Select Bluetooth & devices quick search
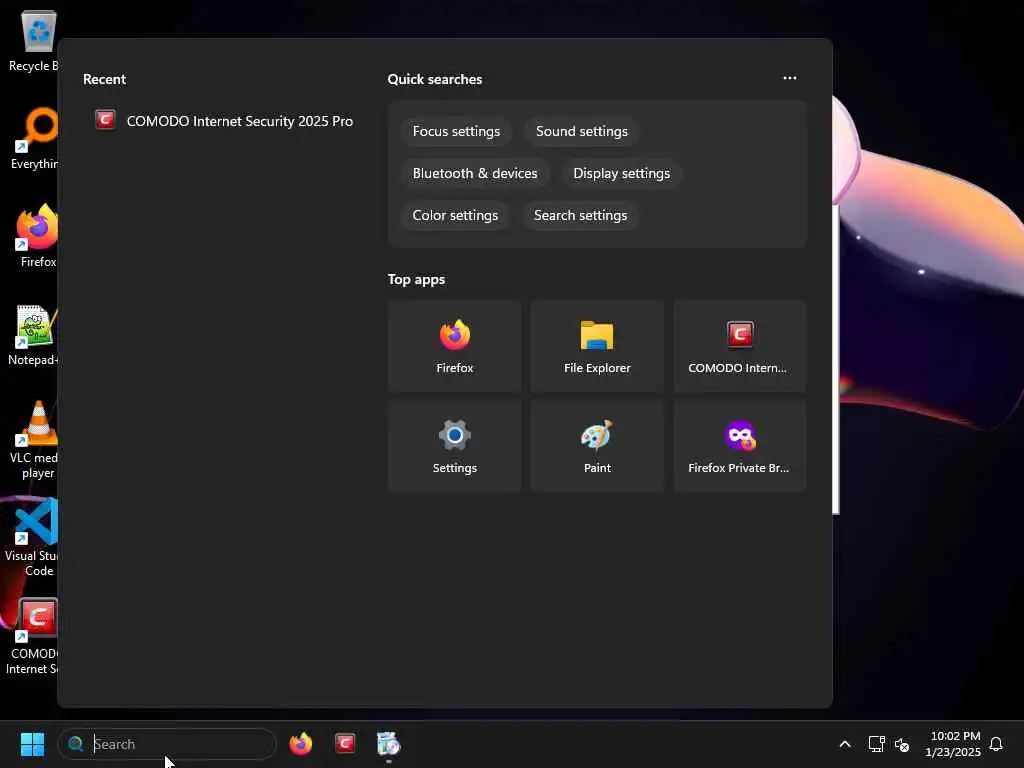 tap(475, 173)
